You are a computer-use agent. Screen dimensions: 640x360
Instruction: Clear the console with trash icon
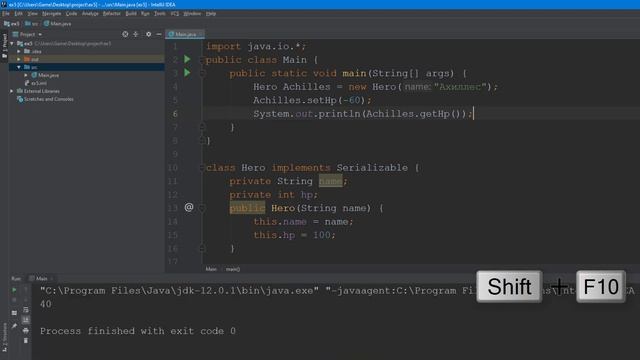(26, 340)
